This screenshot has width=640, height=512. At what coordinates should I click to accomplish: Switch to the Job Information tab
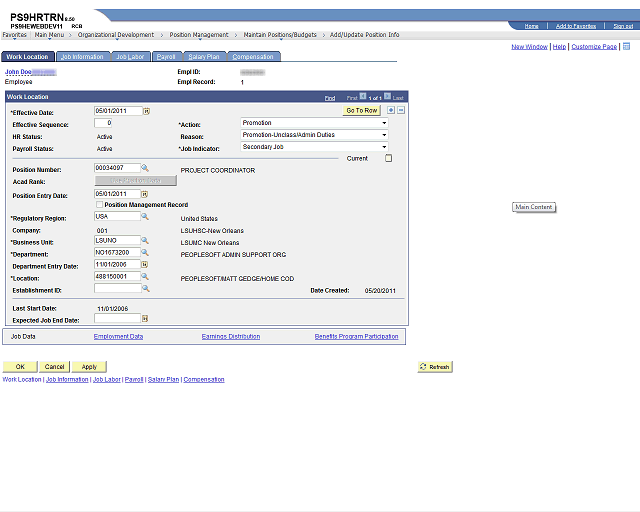(x=82, y=57)
